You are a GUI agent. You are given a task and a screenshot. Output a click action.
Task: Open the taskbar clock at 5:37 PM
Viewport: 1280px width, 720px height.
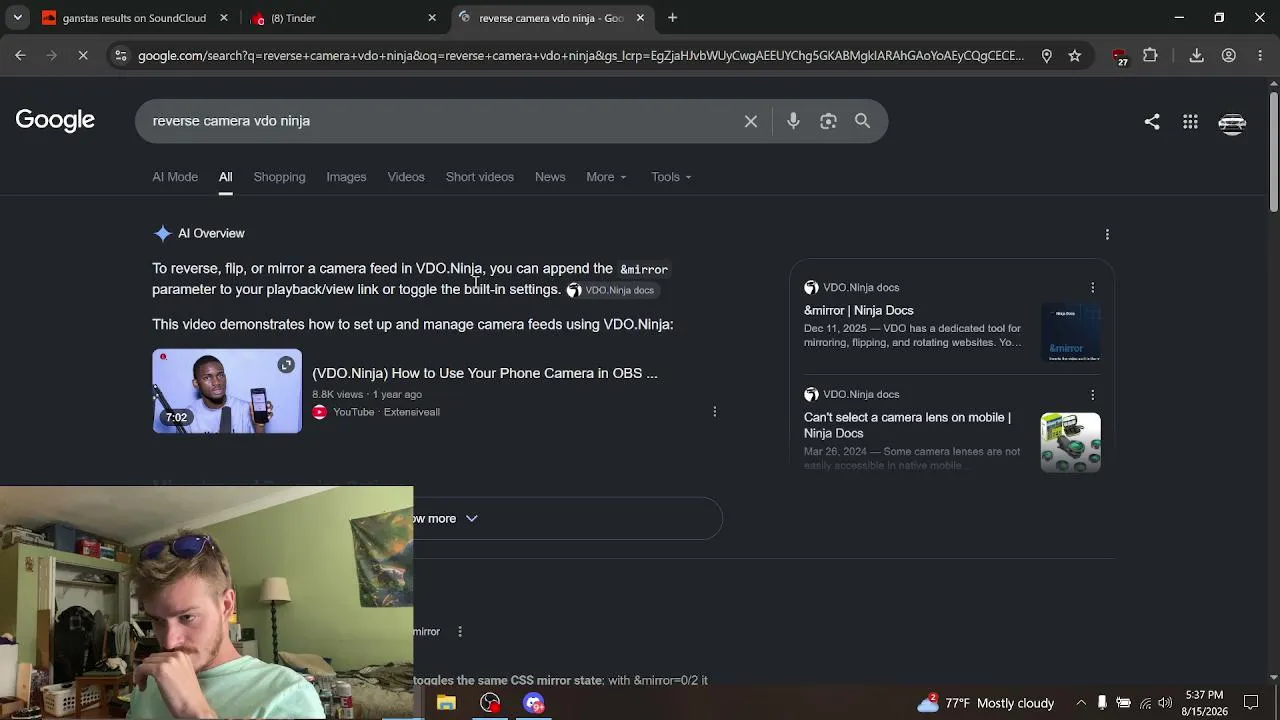(x=1203, y=703)
